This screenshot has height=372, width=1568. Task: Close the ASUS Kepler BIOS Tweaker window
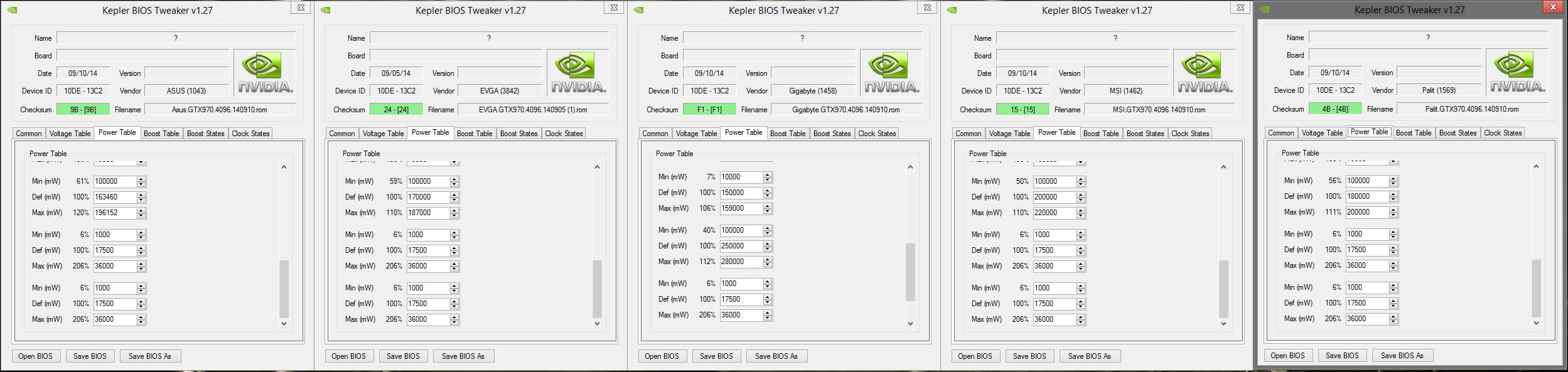(x=301, y=8)
